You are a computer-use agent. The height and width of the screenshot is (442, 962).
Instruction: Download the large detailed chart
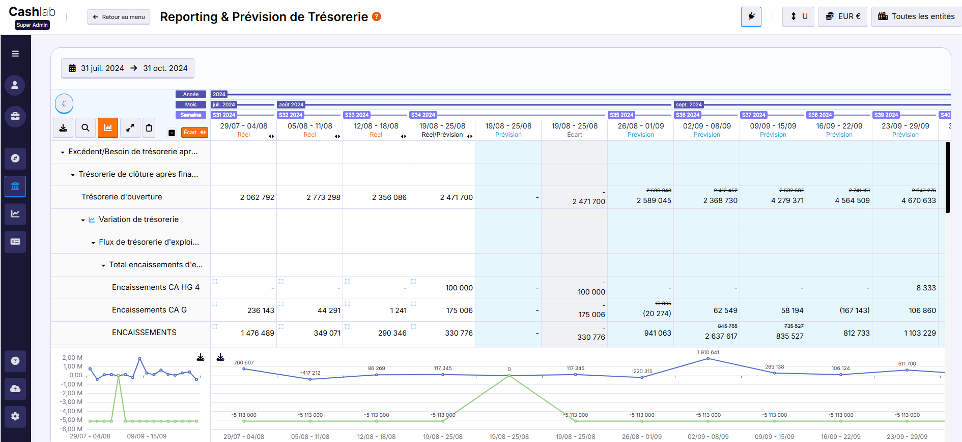coord(221,357)
